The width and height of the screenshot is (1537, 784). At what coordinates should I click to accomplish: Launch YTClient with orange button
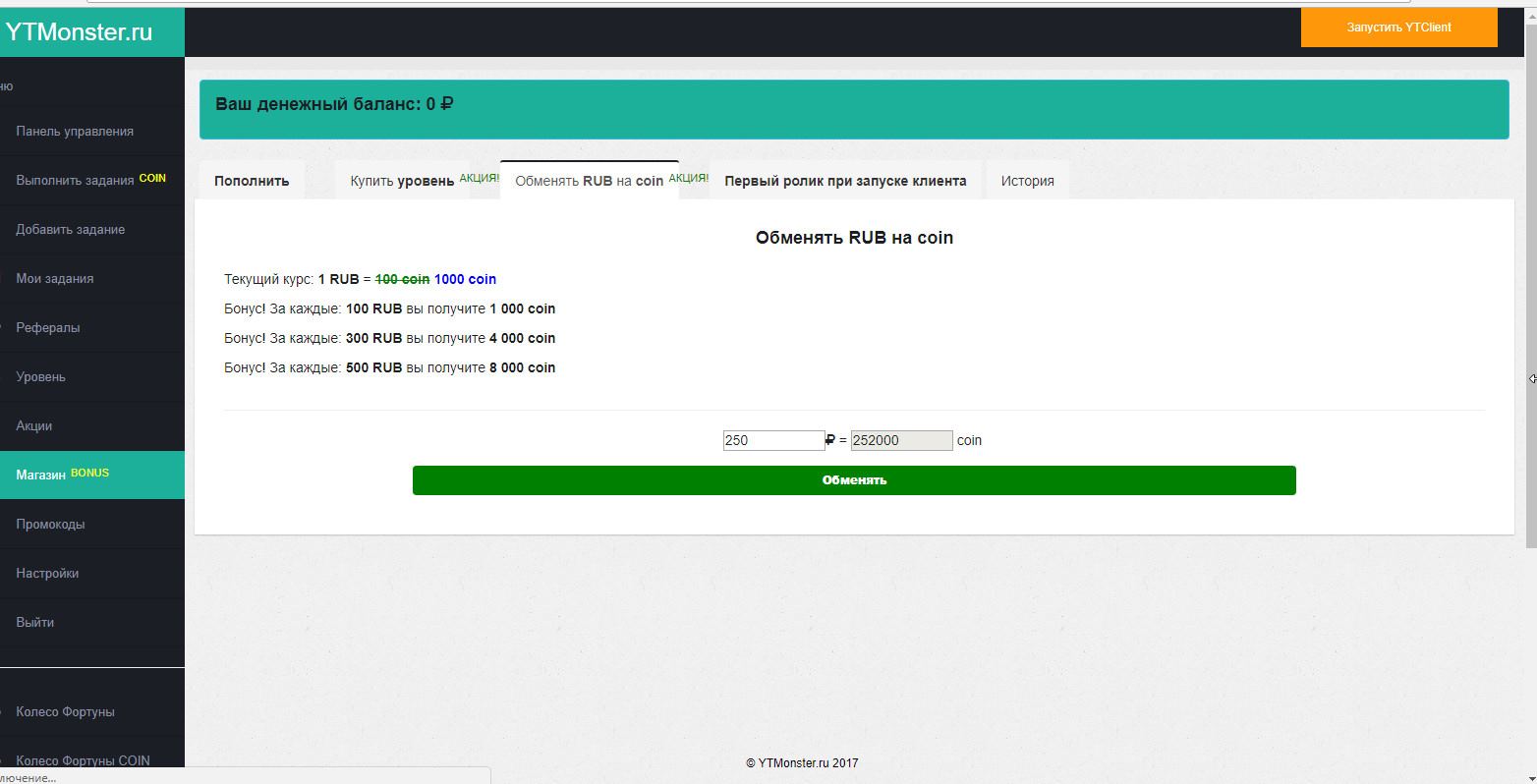tap(1398, 28)
